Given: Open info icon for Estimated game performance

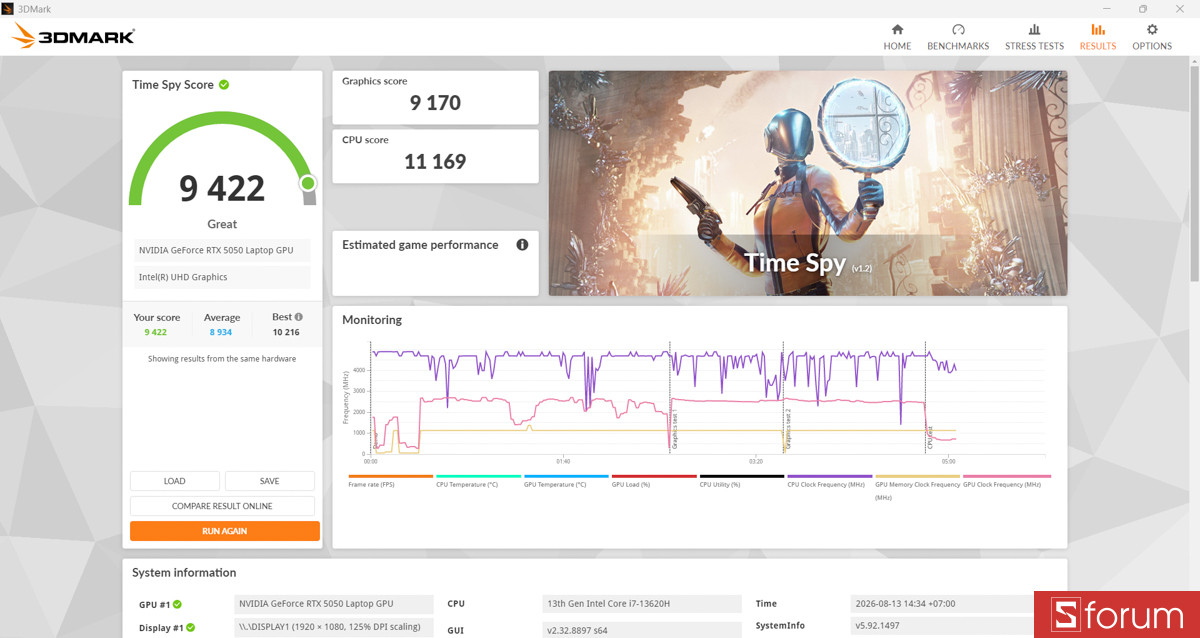Looking at the screenshot, I should pyautogui.click(x=522, y=245).
